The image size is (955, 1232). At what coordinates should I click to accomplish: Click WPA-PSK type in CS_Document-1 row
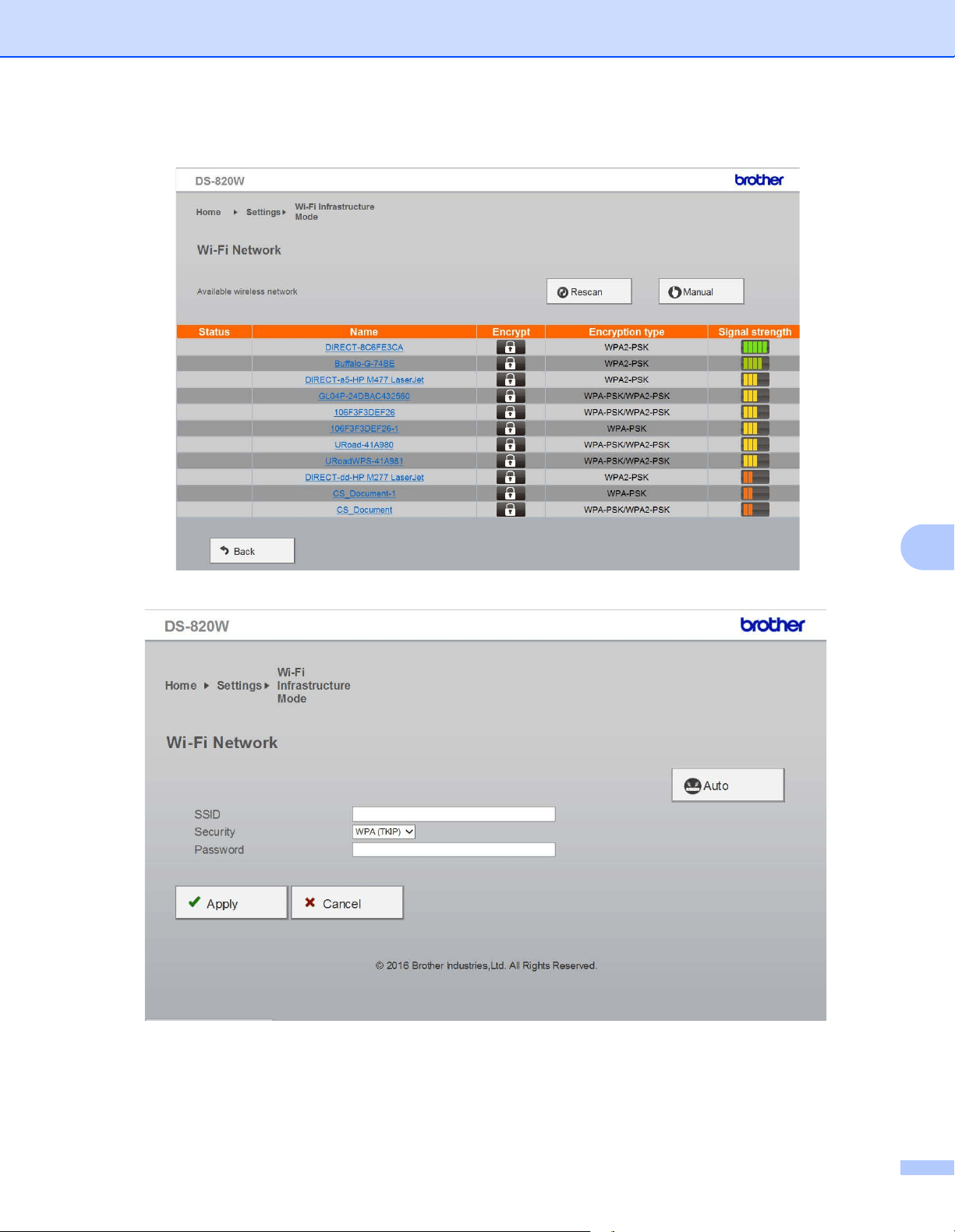(627, 493)
